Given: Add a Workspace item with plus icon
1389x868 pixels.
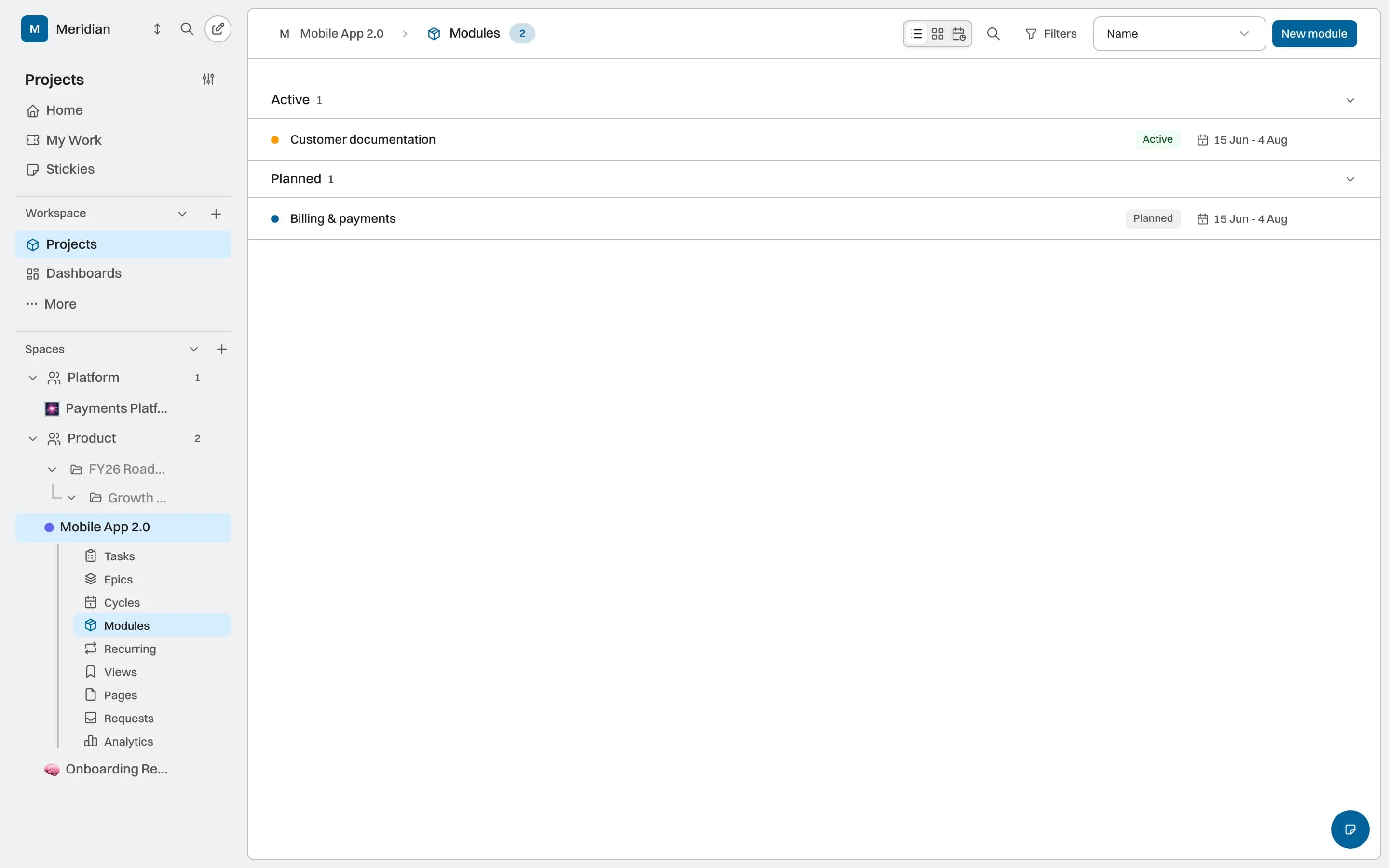Looking at the screenshot, I should coord(216,214).
